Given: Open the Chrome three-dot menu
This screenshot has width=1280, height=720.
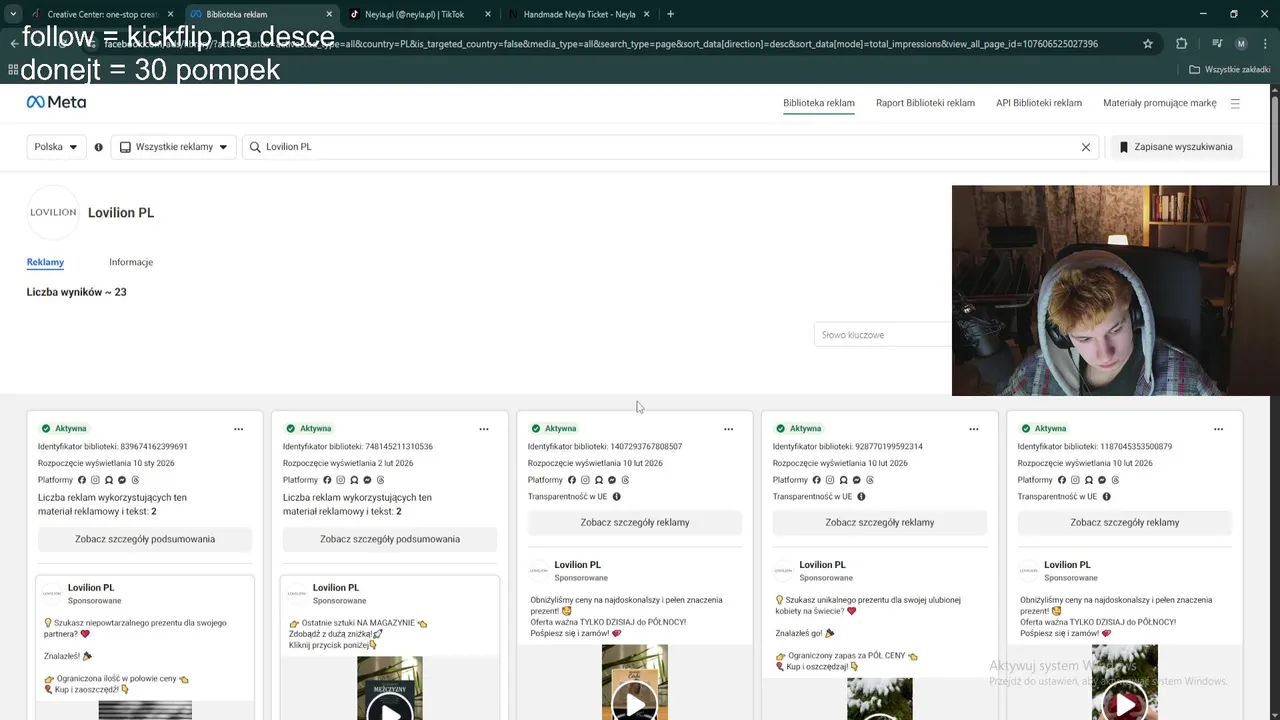Looking at the screenshot, I should coord(1263,44).
